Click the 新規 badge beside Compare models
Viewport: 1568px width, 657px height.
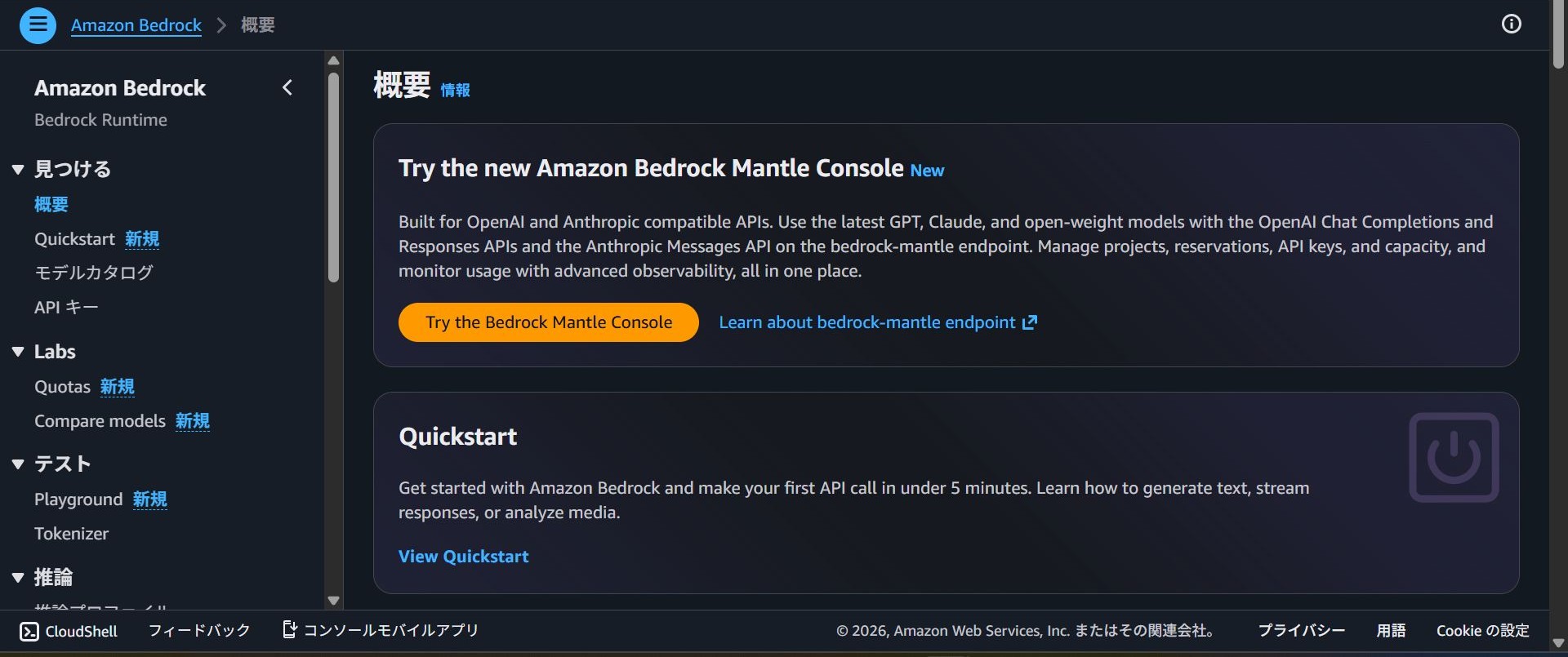[x=193, y=421]
